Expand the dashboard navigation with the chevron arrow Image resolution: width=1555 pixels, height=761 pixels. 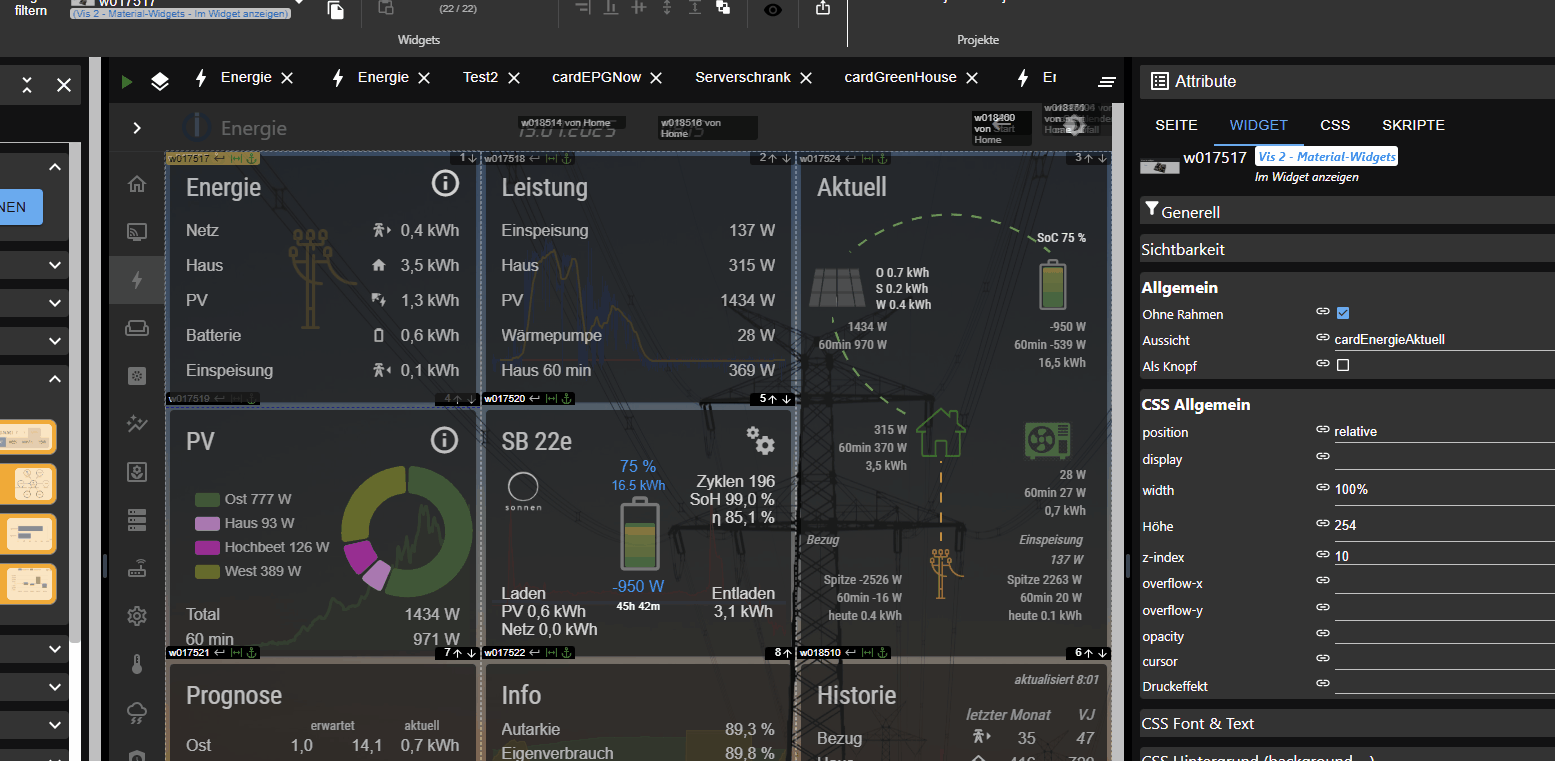tap(137, 128)
